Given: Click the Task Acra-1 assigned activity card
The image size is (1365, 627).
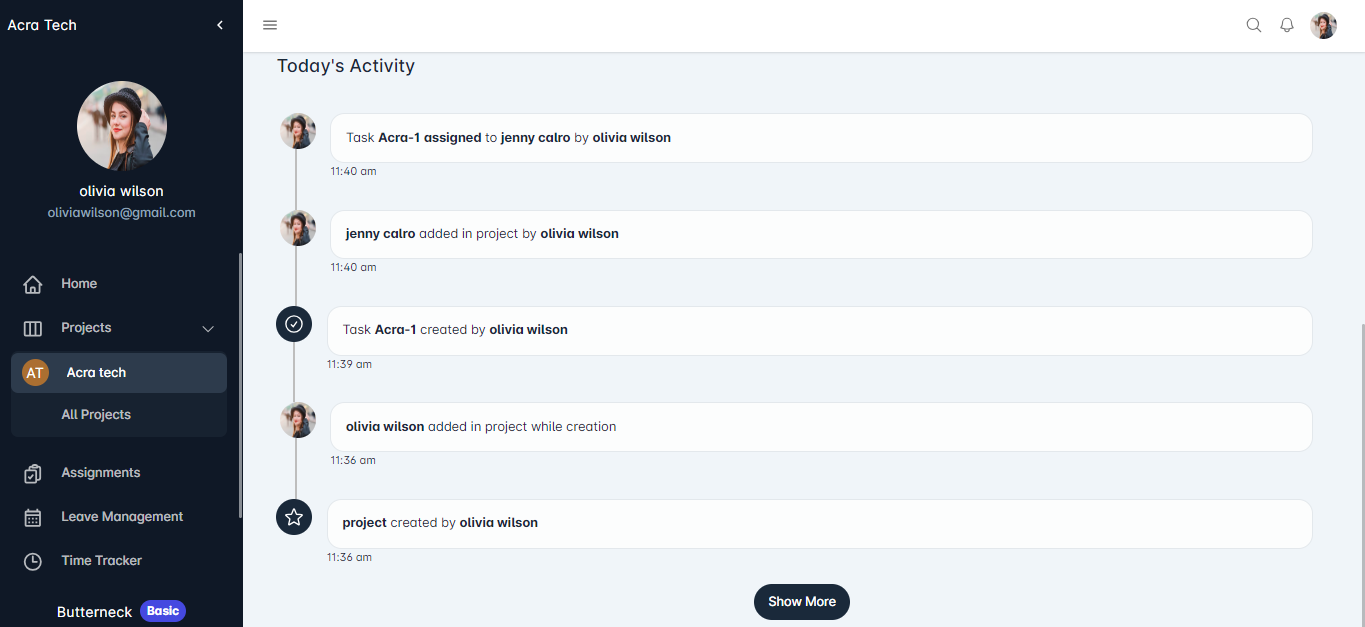Looking at the screenshot, I should pos(820,138).
